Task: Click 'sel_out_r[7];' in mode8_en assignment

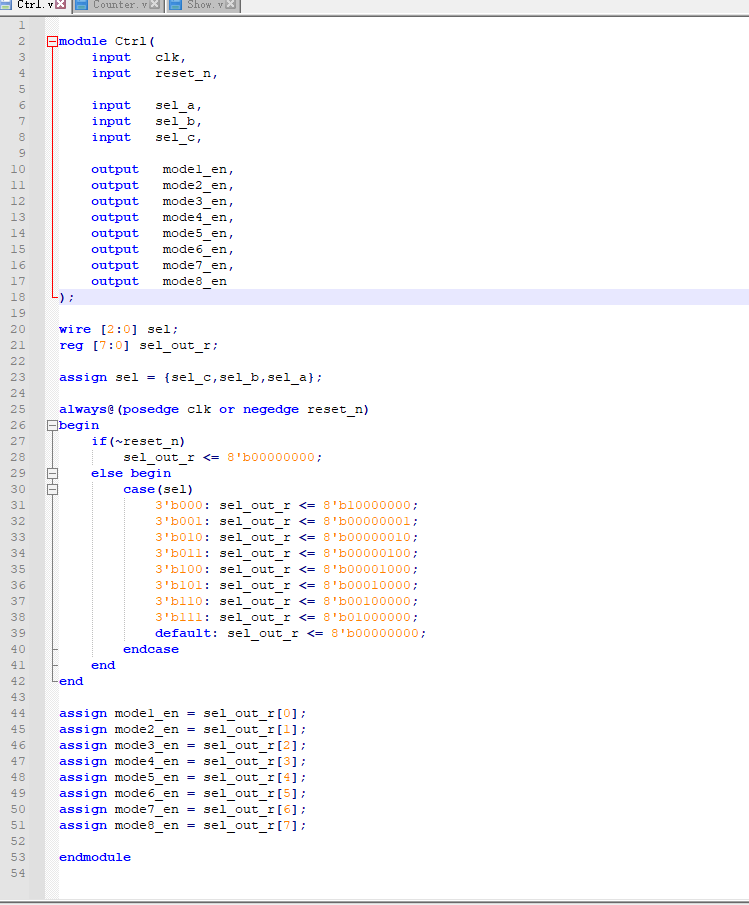Action: pos(254,825)
